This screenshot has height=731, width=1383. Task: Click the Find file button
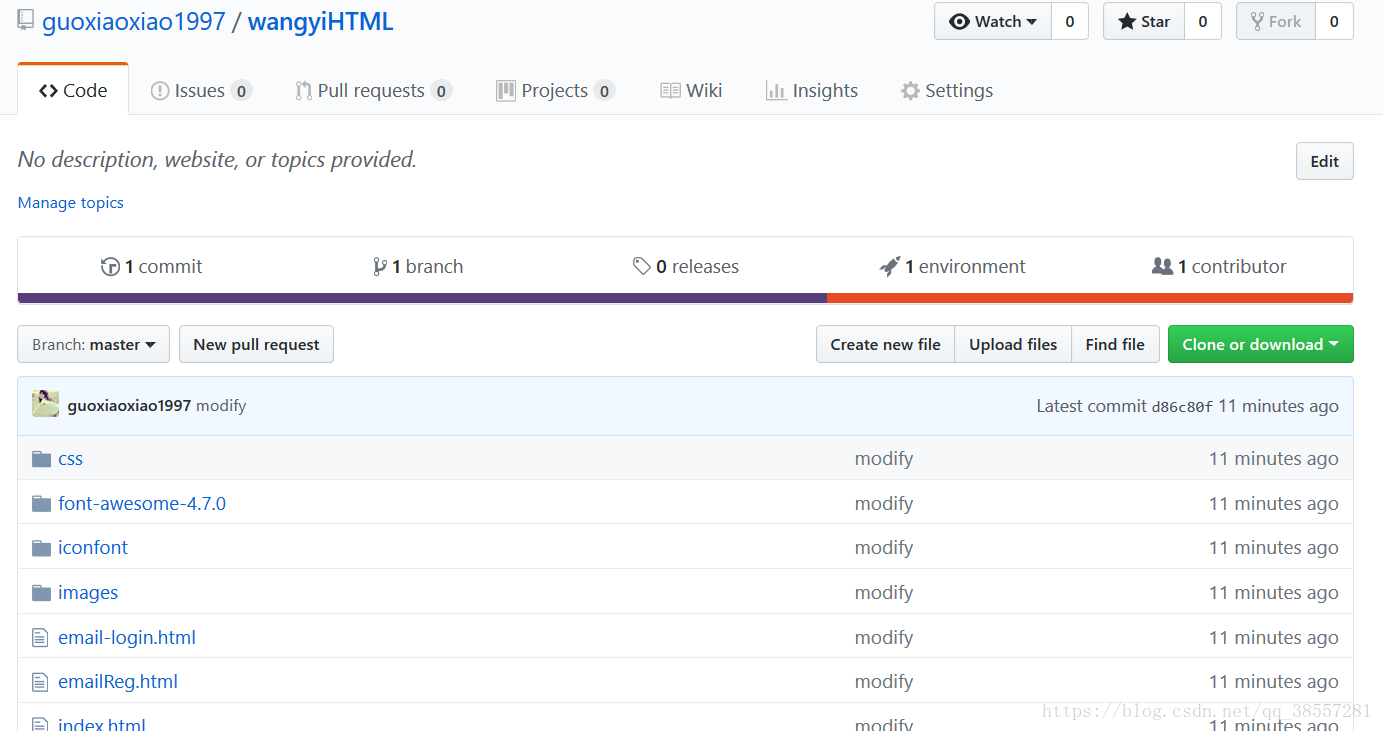pos(1115,344)
